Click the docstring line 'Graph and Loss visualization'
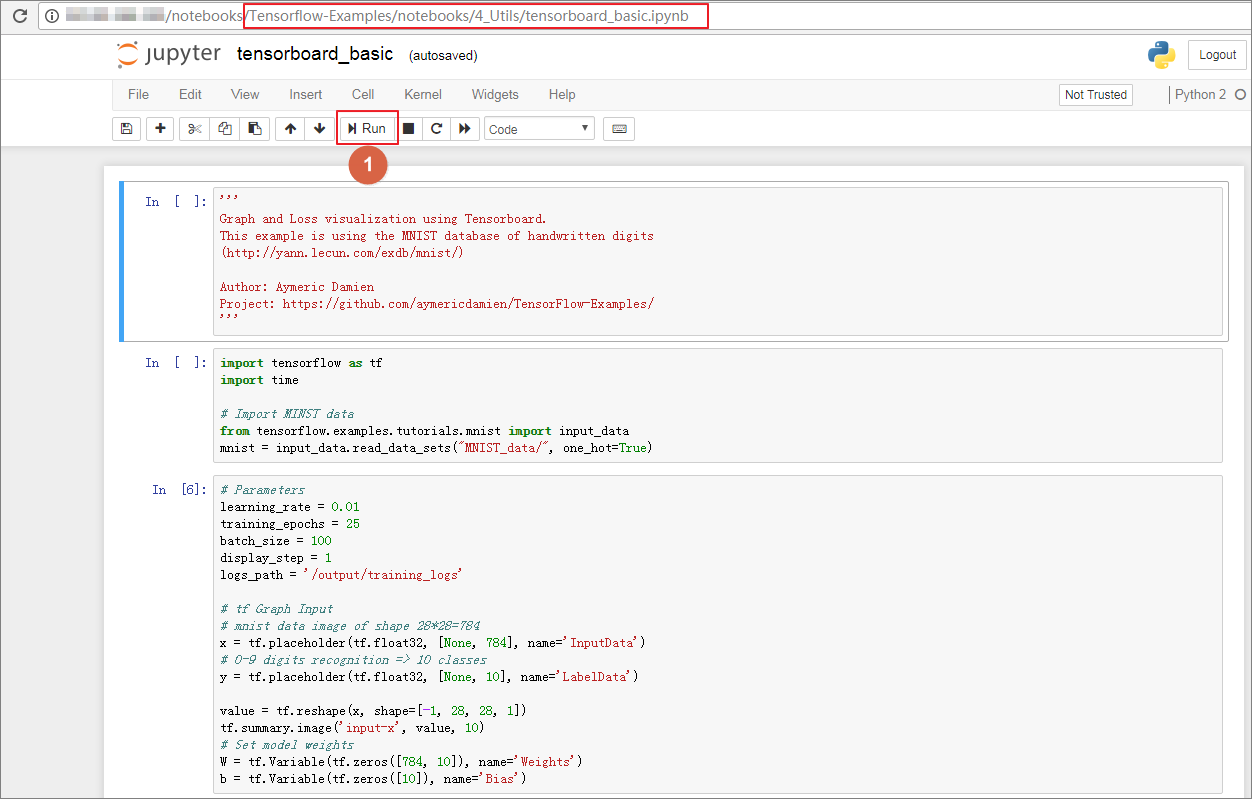 384,219
